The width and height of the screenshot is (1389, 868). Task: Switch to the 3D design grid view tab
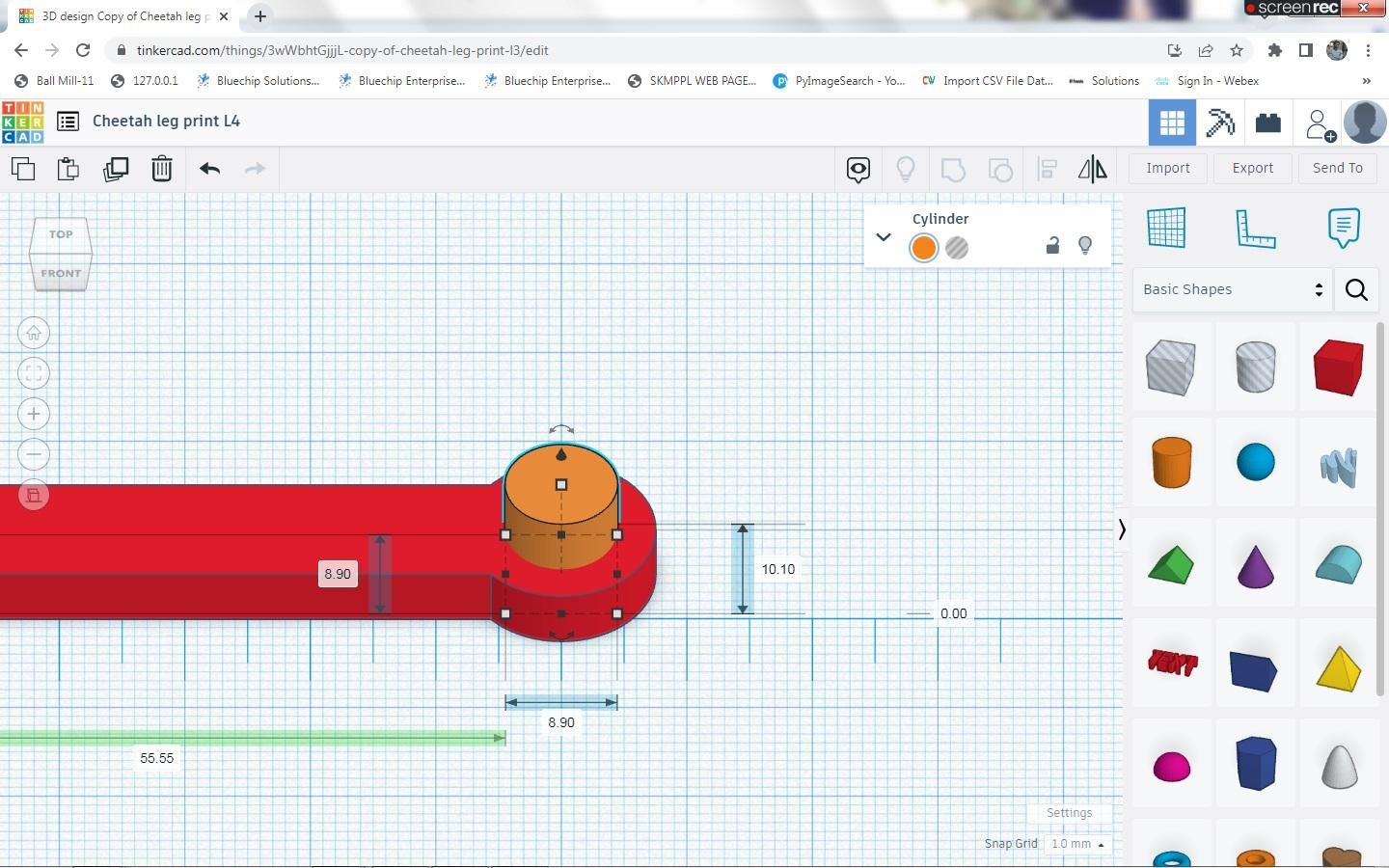[x=1172, y=122]
